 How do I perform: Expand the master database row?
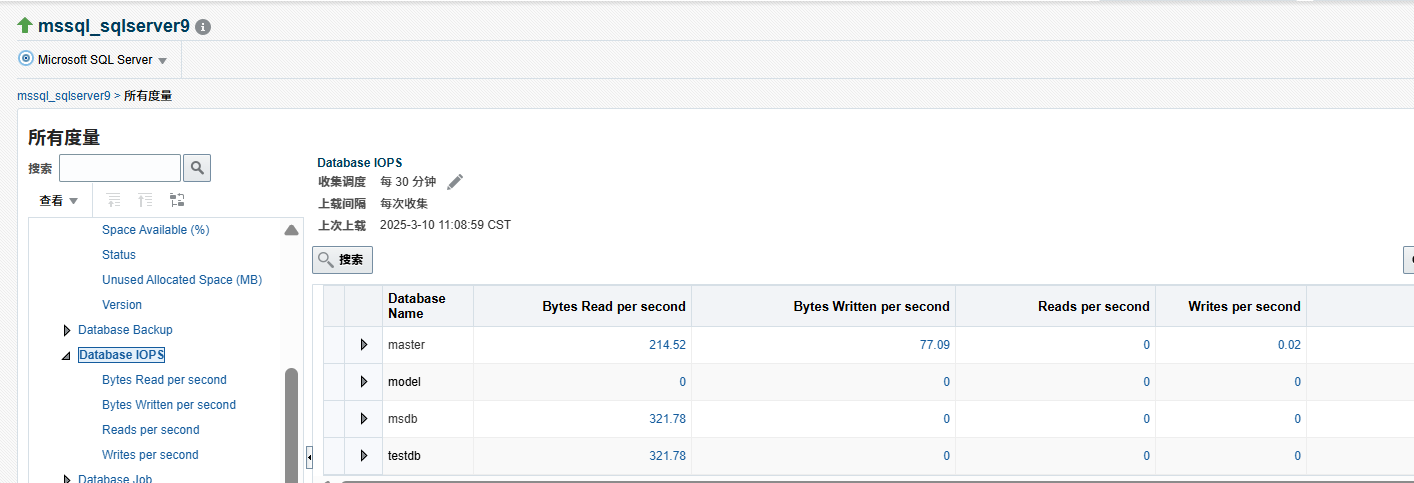point(364,345)
